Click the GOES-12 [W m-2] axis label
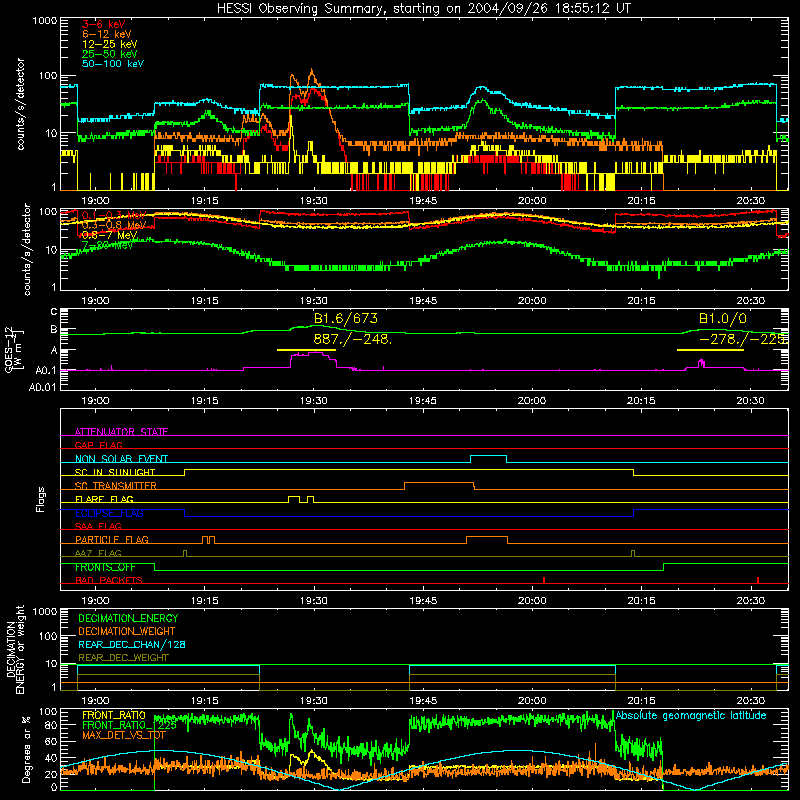This screenshot has width=800, height=800. 12,349
